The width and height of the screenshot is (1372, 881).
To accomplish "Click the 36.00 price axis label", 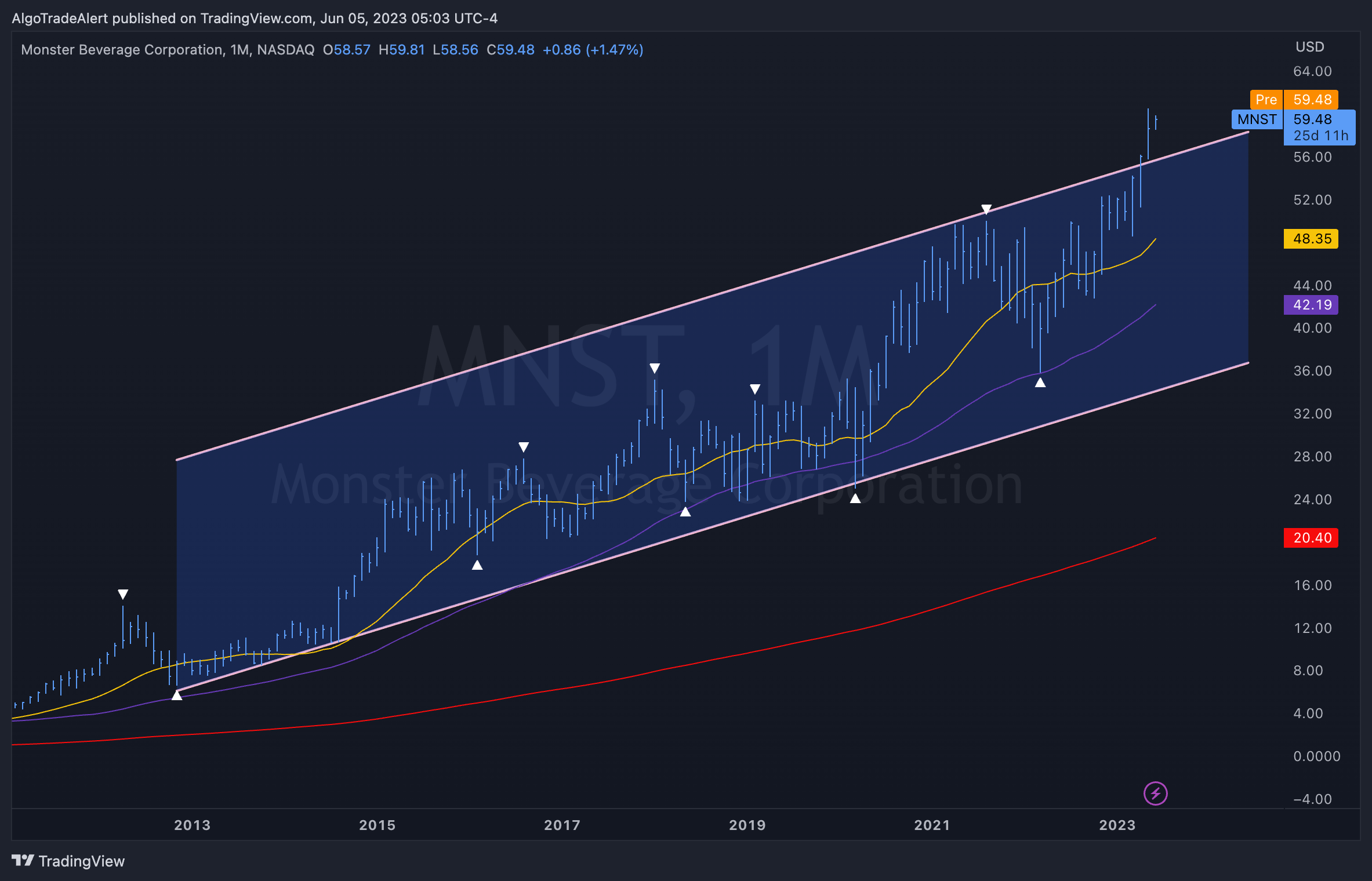I will click(x=1312, y=371).
